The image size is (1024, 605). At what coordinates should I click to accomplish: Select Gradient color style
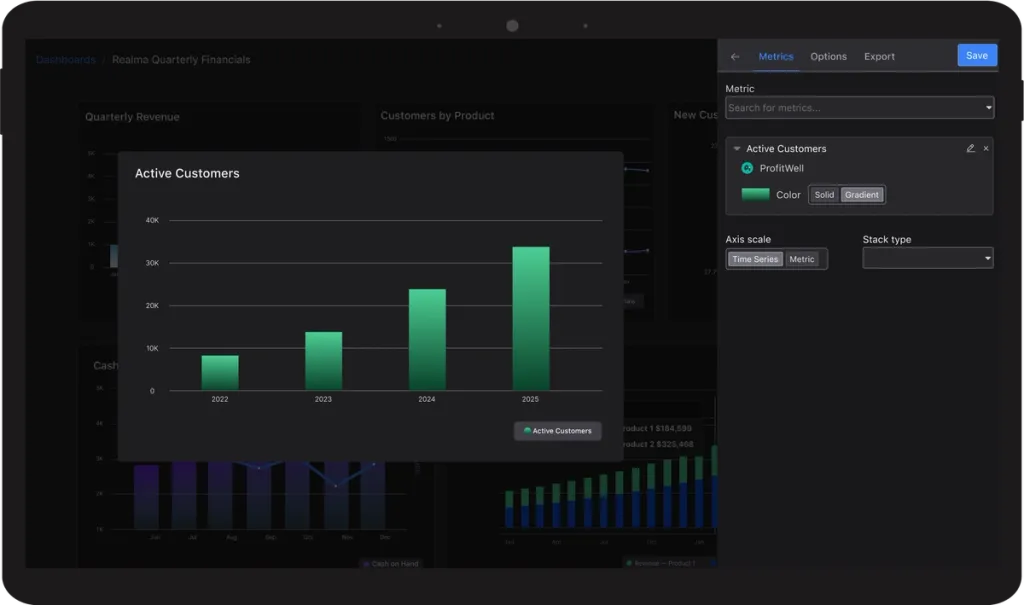(861, 195)
